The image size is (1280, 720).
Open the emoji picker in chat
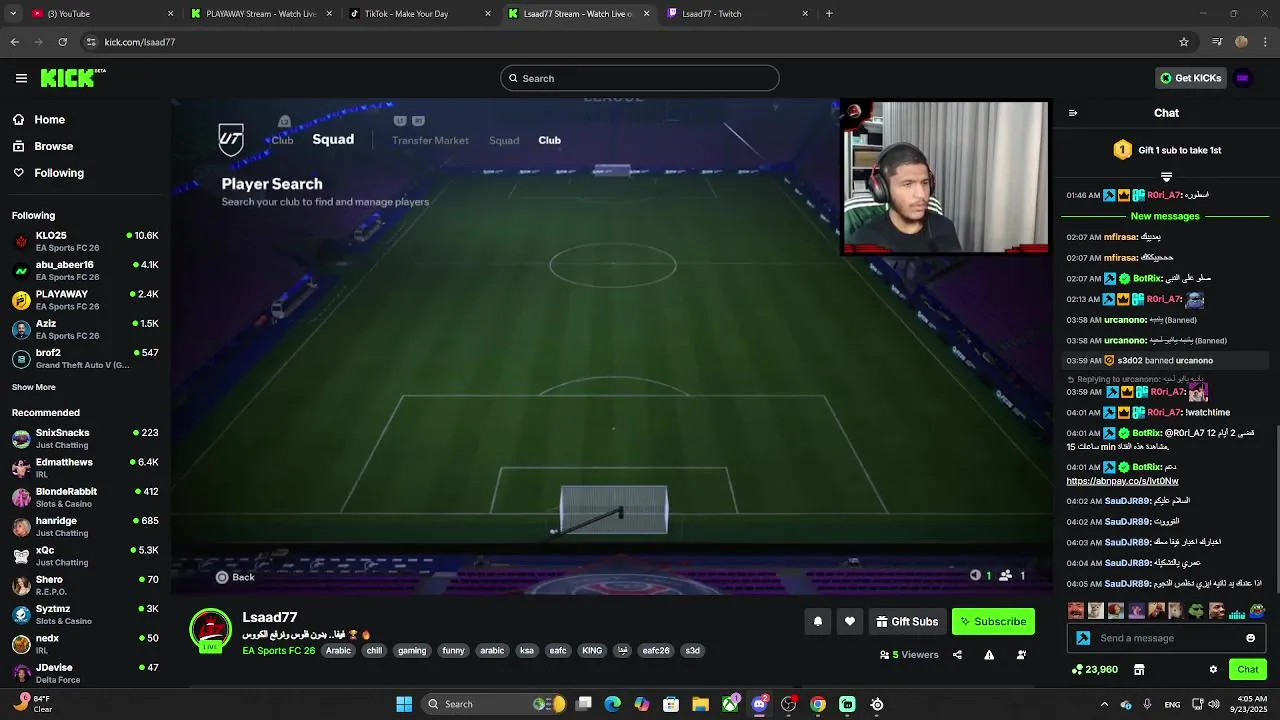[x=1250, y=638]
